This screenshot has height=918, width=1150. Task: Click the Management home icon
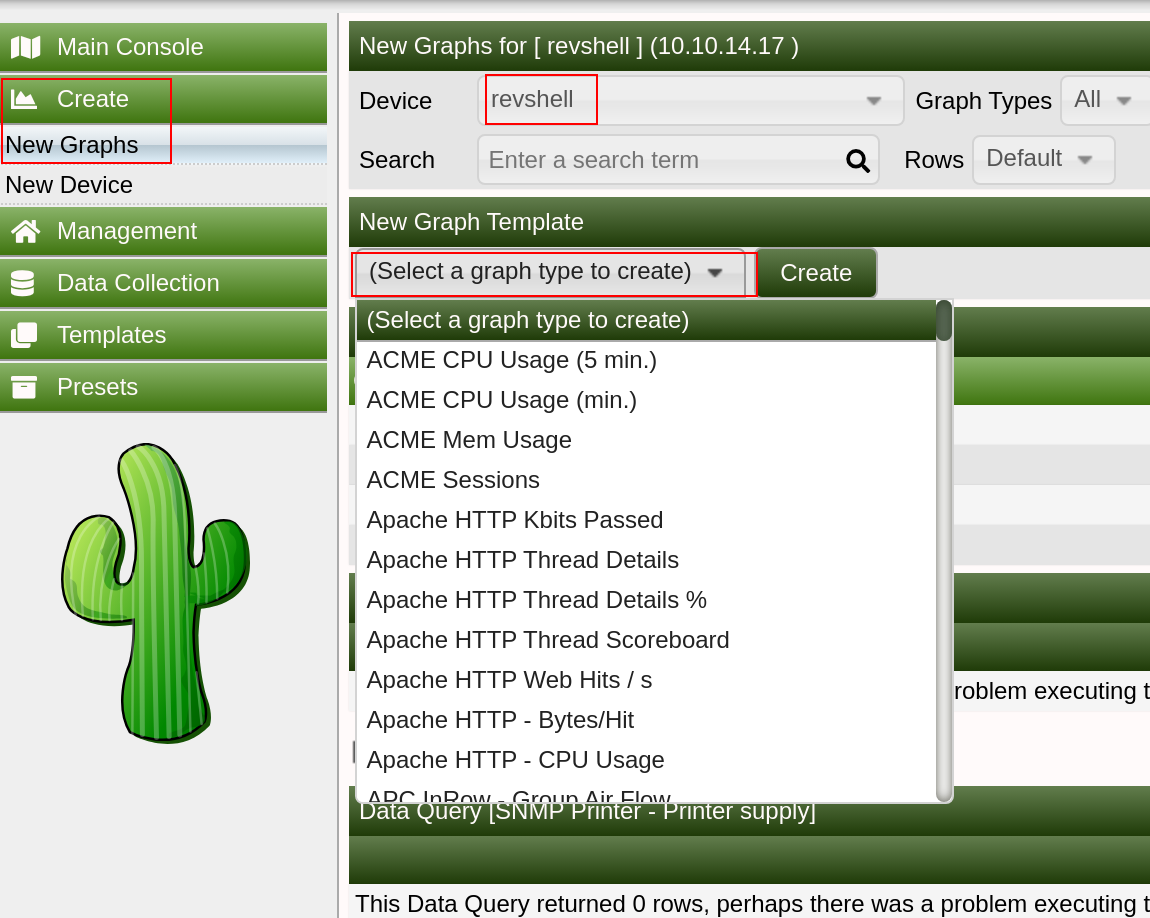tap(25, 231)
